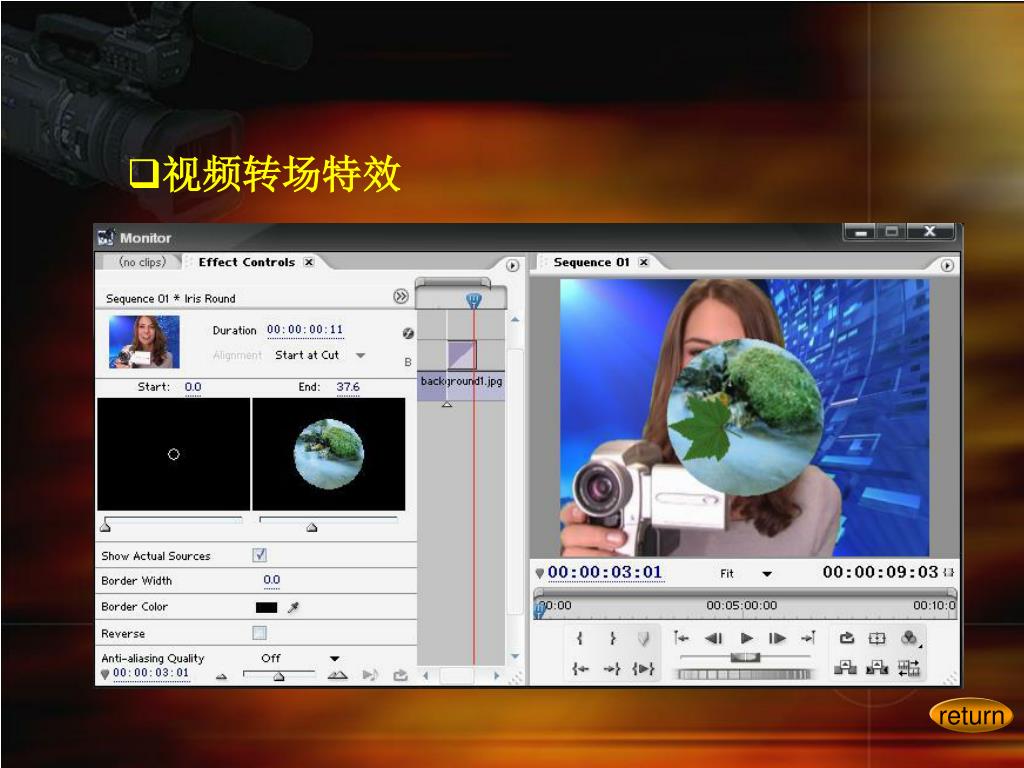Click the clip thumbnail in Effect Controls

[144, 342]
